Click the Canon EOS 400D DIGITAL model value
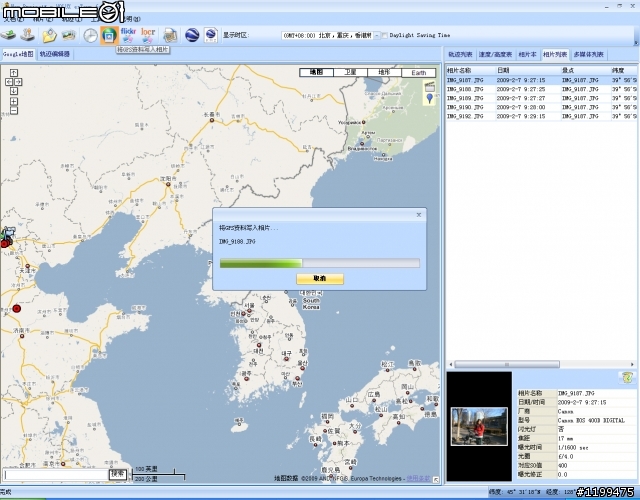This screenshot has width=640, height=500. click(591, 420)
